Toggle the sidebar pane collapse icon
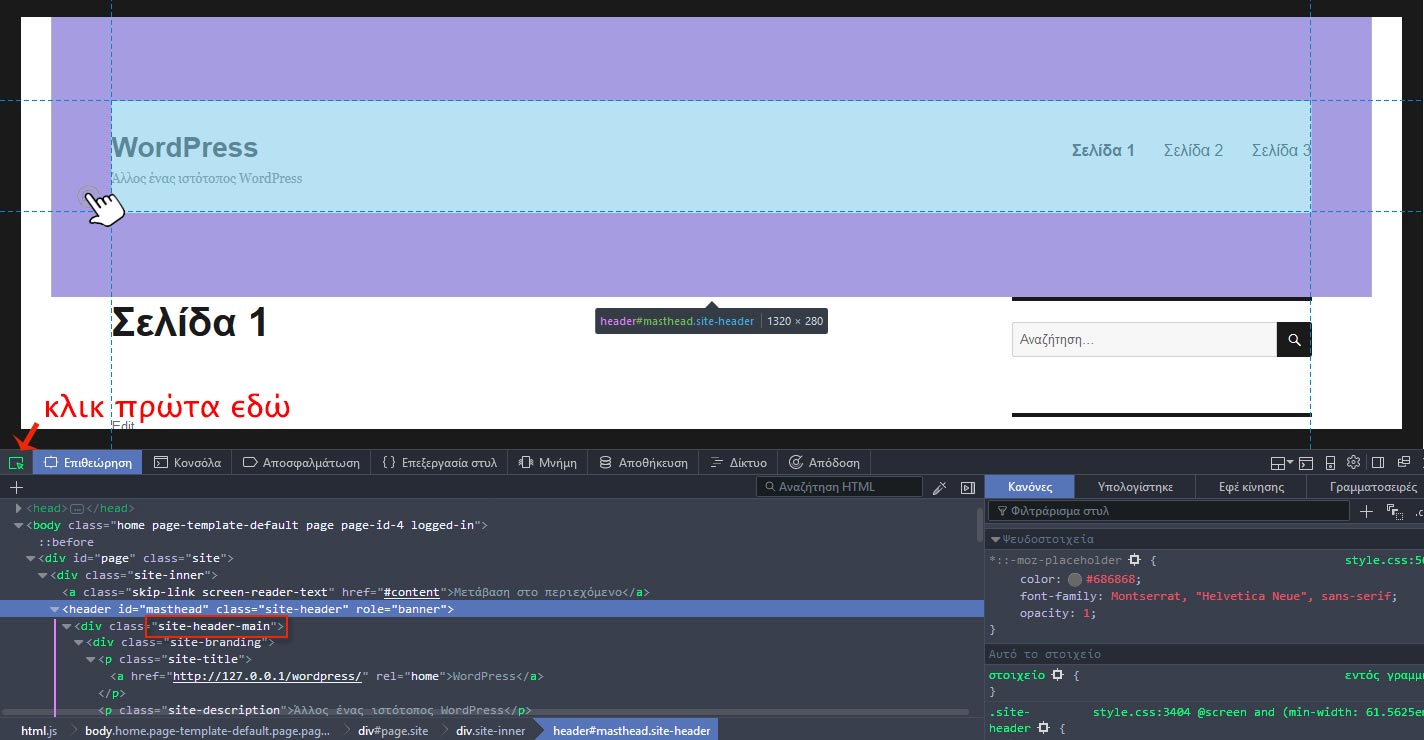The height and width of the screenshot is (740, 1424). (x=967, y=487)
